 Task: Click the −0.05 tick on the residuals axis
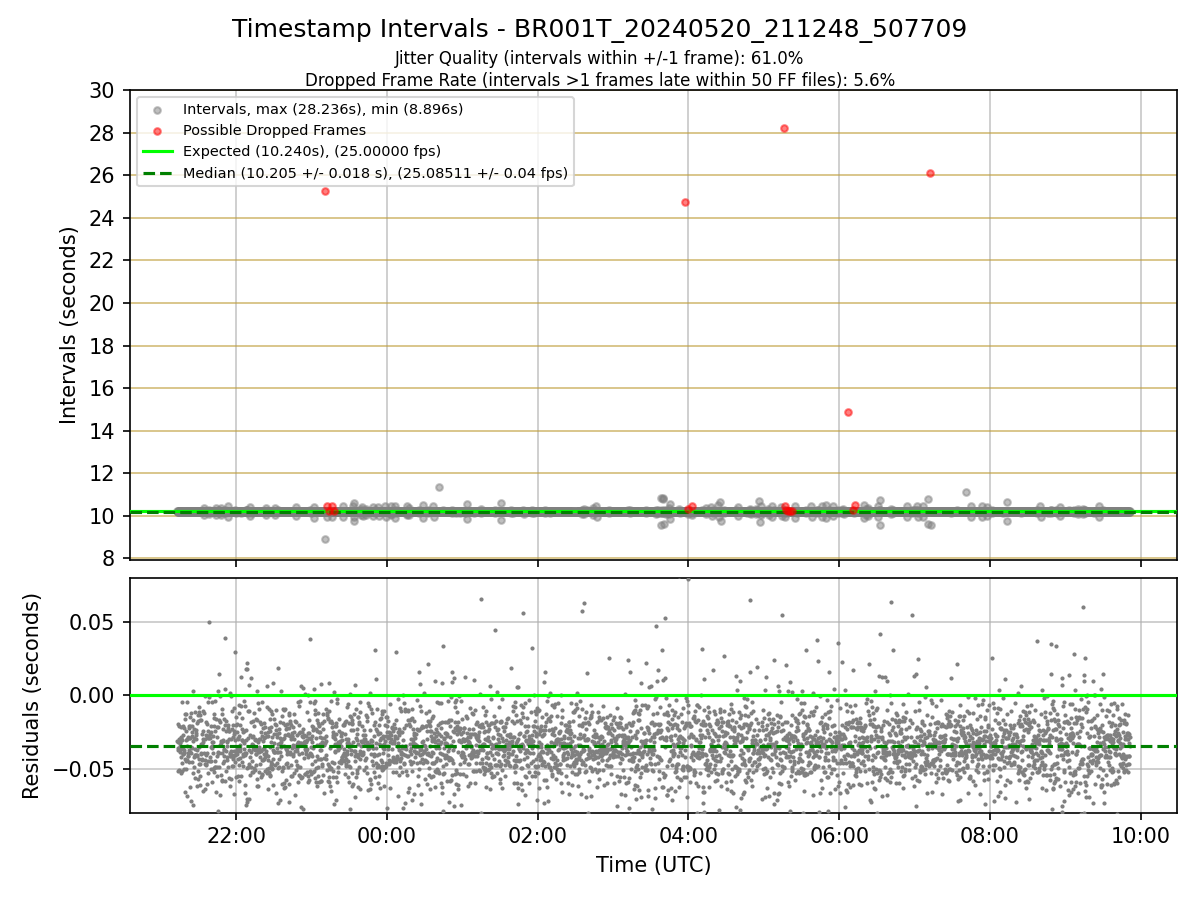coord(86,769)
